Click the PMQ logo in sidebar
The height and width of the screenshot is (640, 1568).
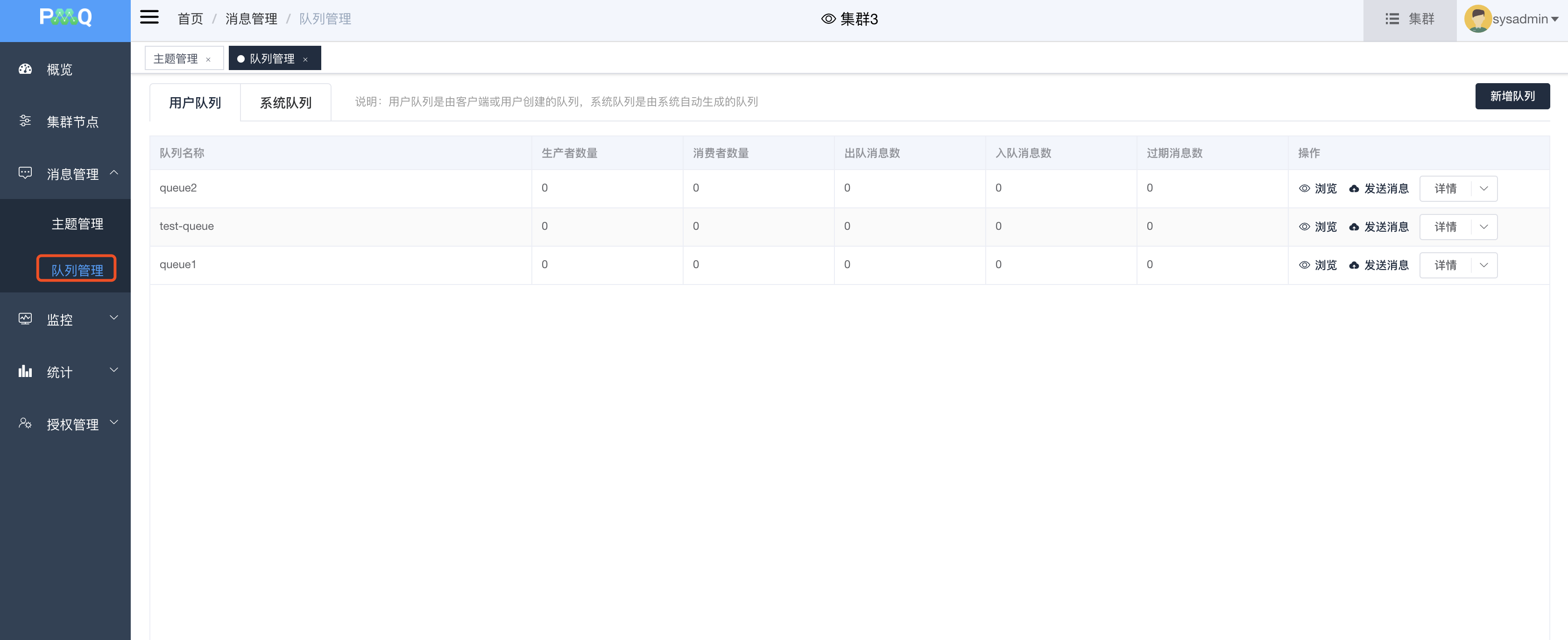[65, 17]
